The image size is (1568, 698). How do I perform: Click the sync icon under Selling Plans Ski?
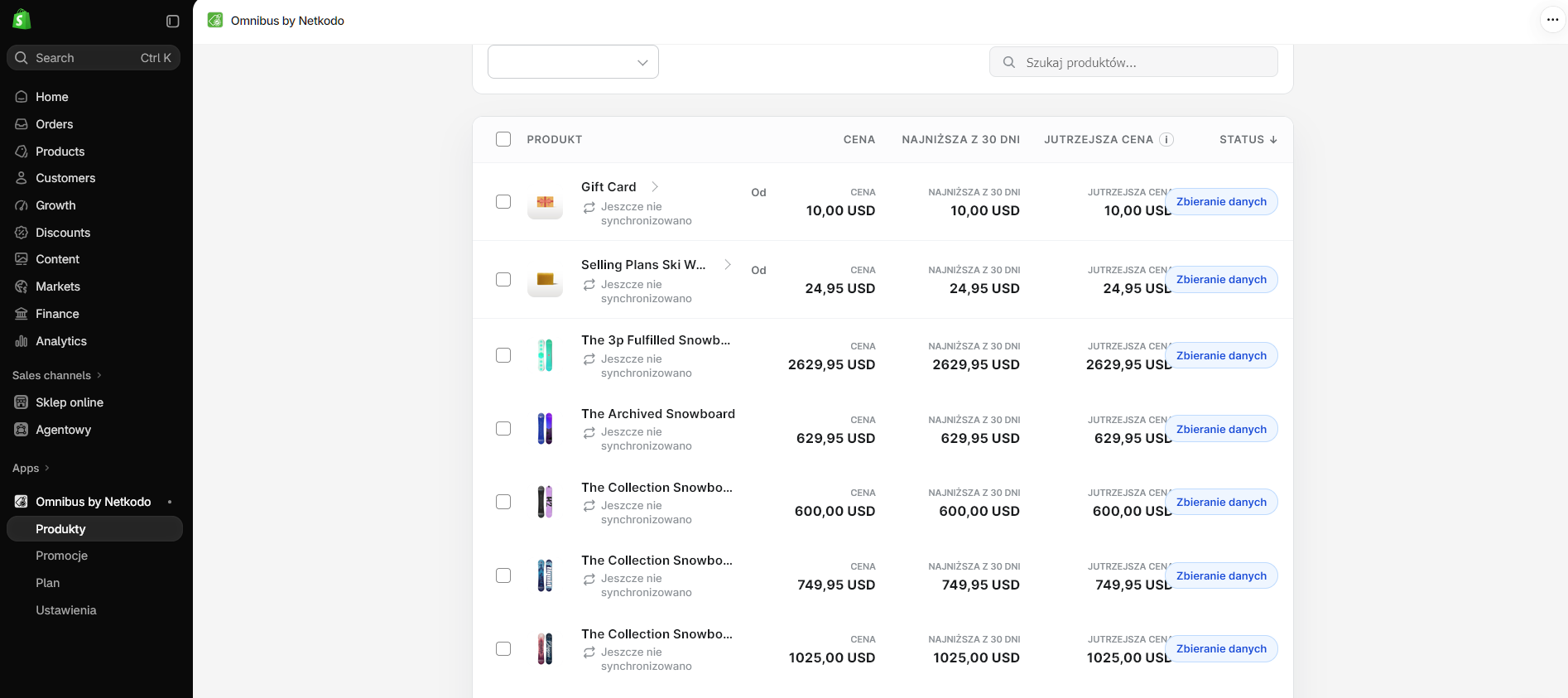(589, 285)
